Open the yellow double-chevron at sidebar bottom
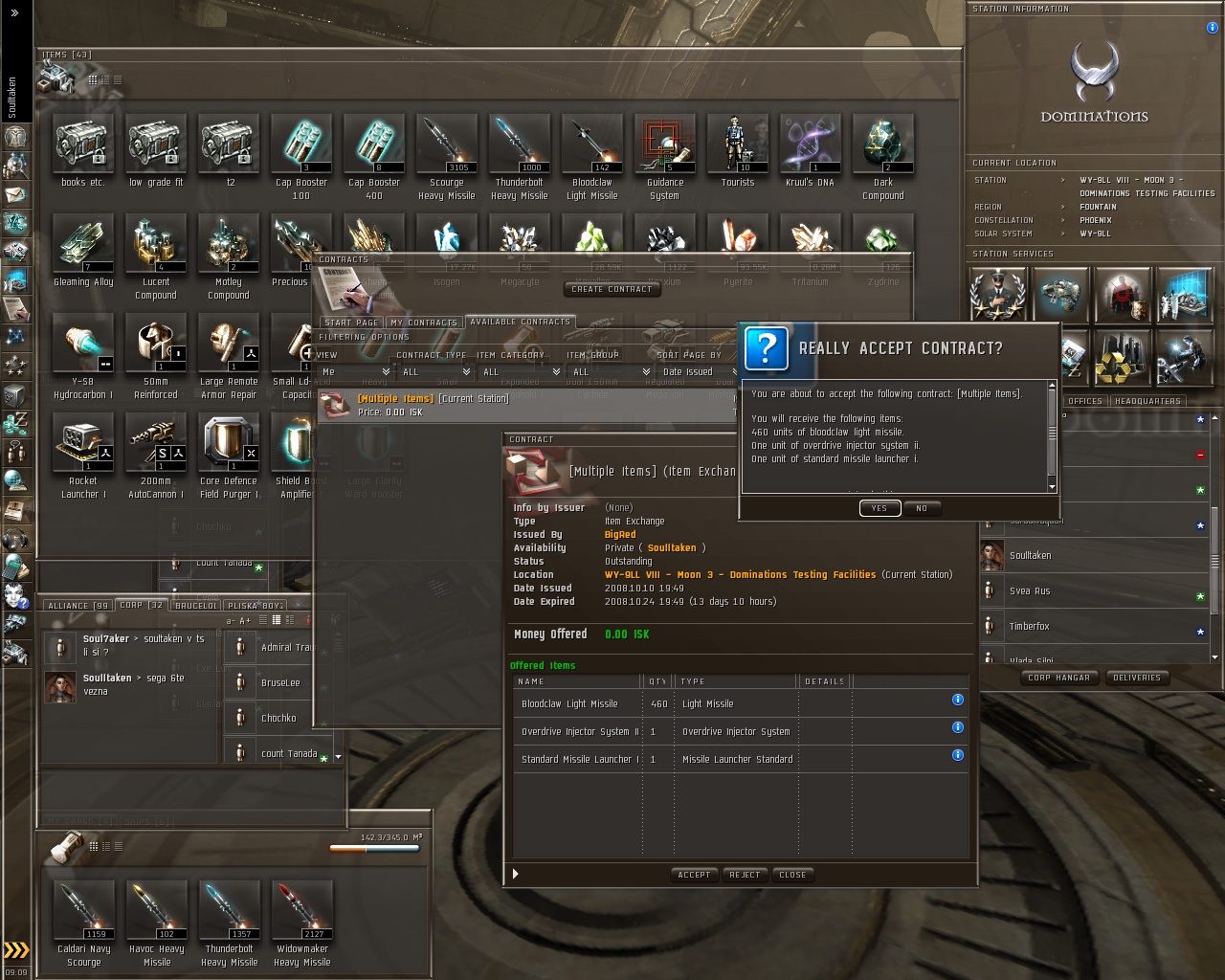Viewport: 1225px width, 980px height. (x=16, y=950)
